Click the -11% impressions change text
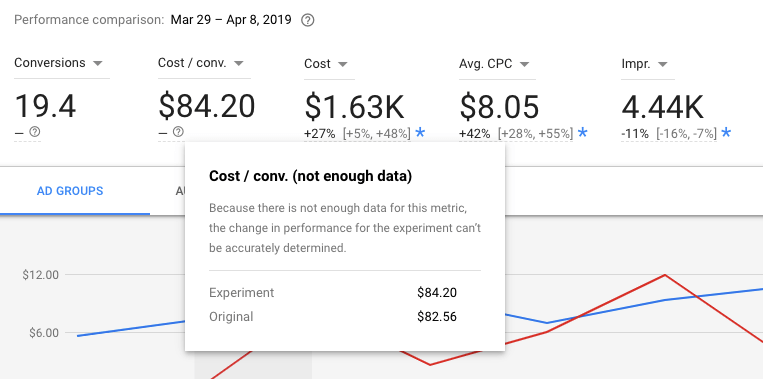Viewport: 763px width, 379px height. 635,133
